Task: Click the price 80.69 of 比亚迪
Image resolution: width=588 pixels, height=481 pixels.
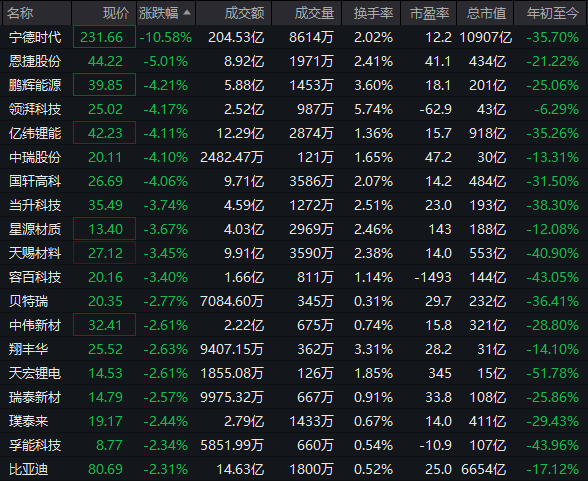Action: coord(105,469)
